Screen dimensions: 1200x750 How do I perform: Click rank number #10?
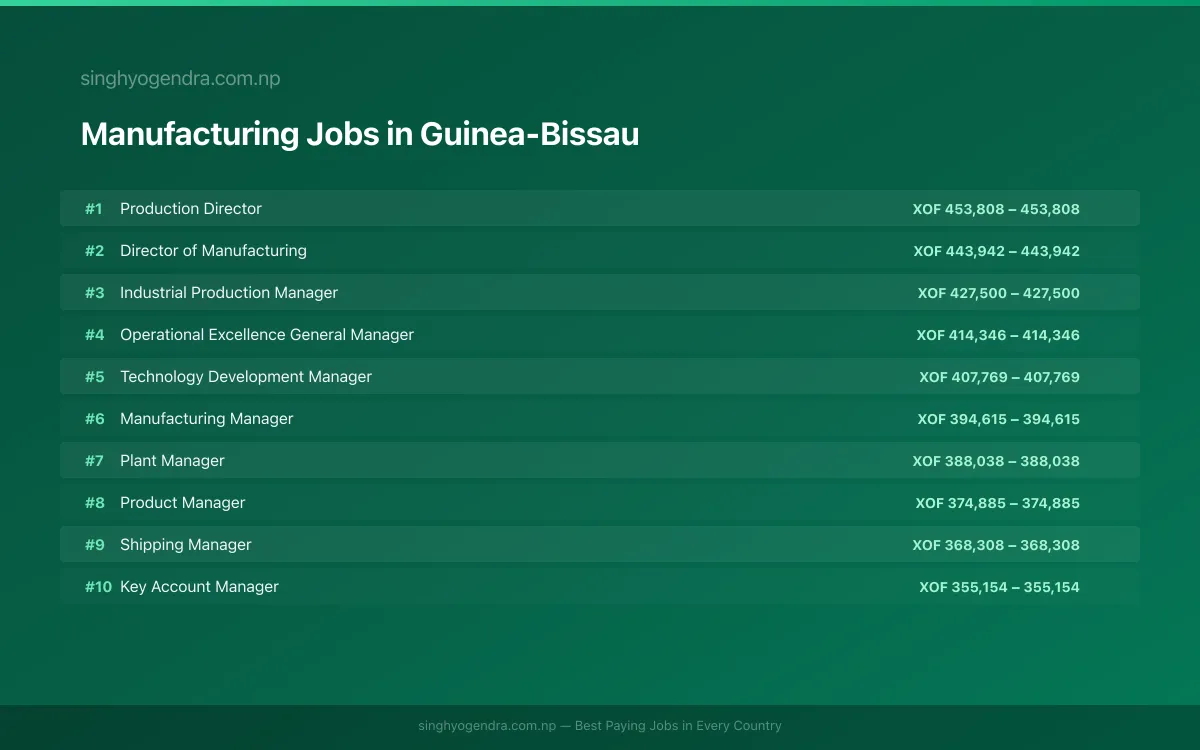pyautogui.click(x=98, y=586)
